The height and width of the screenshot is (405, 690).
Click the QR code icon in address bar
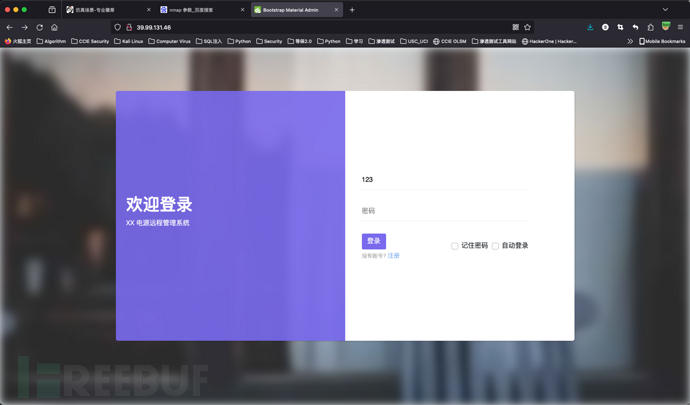tap(515, 27)
